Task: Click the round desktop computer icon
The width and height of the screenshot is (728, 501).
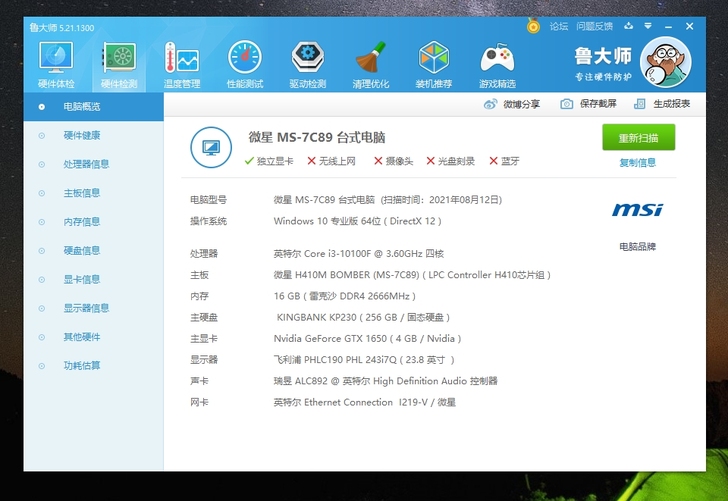Action: [211, 147]
